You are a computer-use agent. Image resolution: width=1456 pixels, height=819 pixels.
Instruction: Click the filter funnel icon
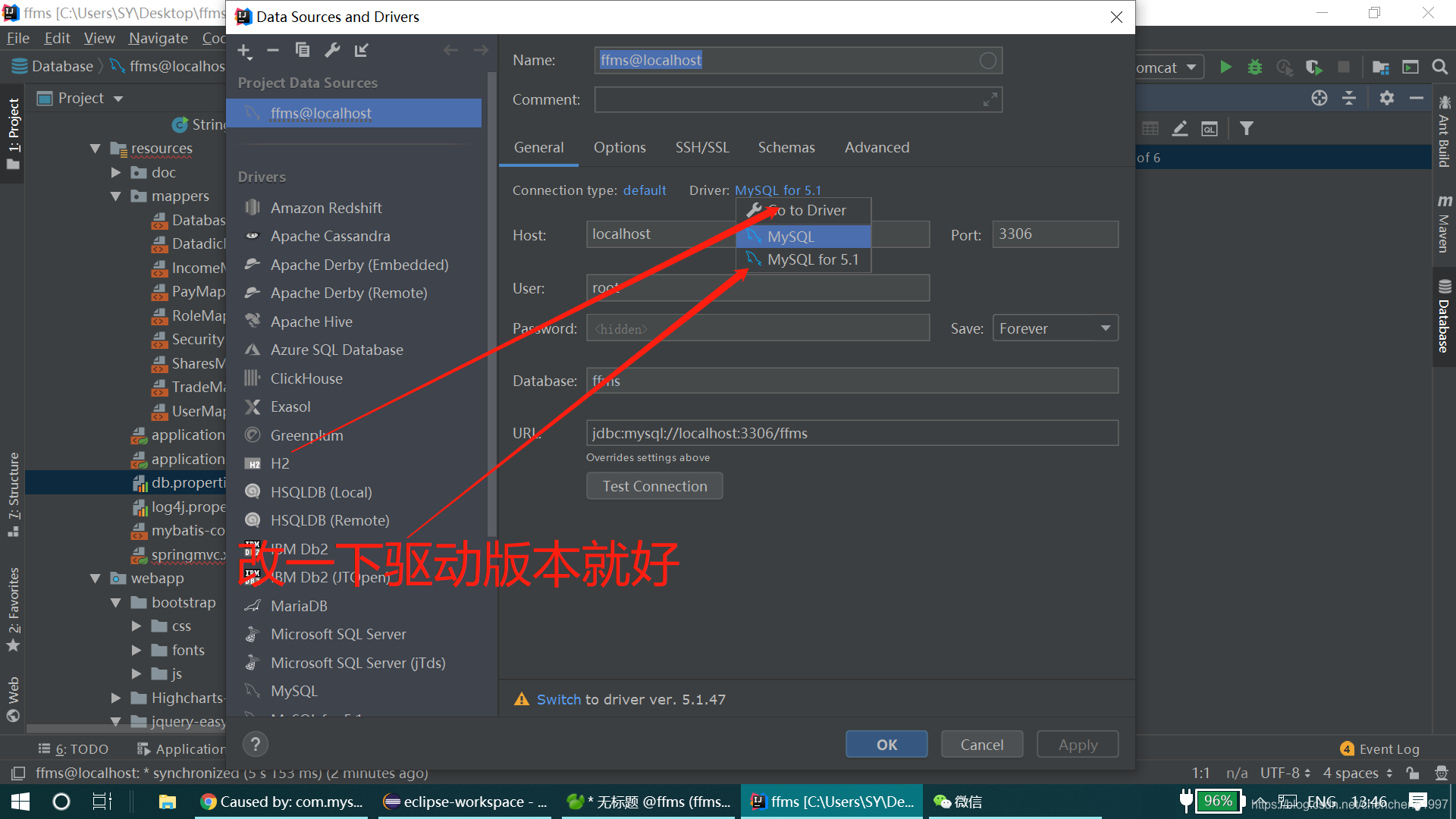point(1246,129)
